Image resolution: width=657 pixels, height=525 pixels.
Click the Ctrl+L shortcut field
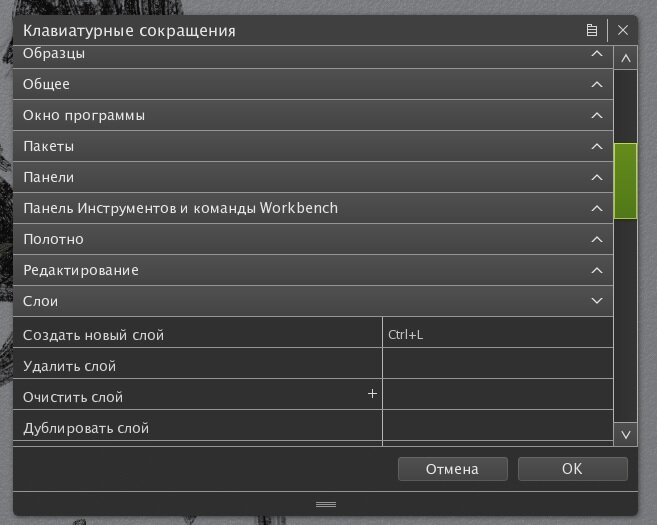(x=498, y=334)
